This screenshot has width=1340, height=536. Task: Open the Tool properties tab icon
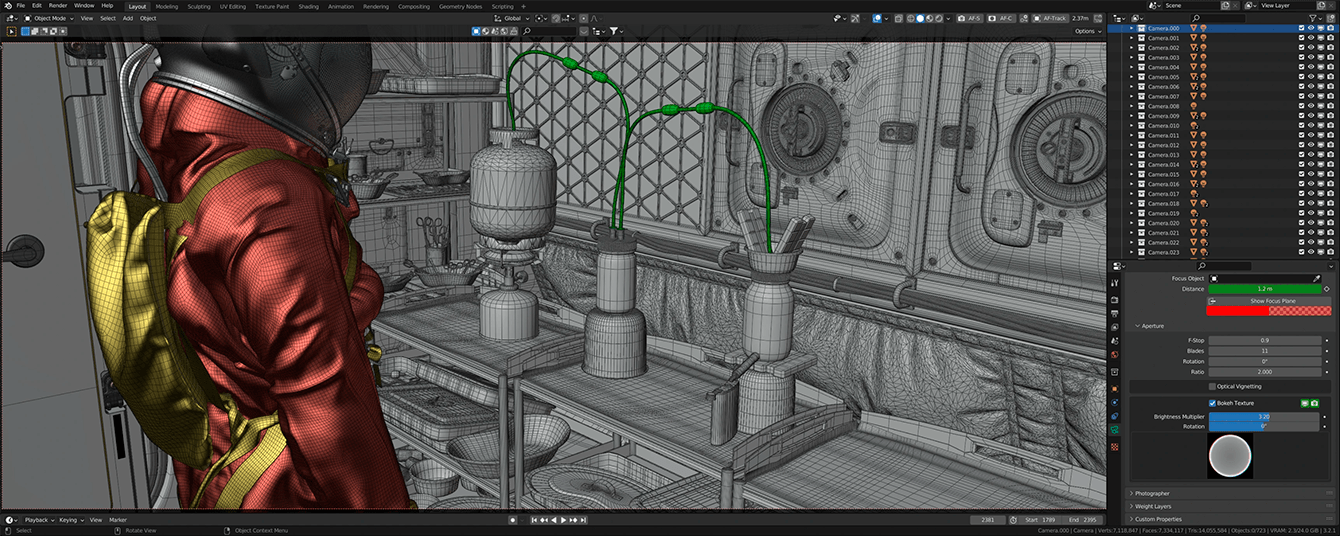pyautogui.click(x=1115, y=284)
